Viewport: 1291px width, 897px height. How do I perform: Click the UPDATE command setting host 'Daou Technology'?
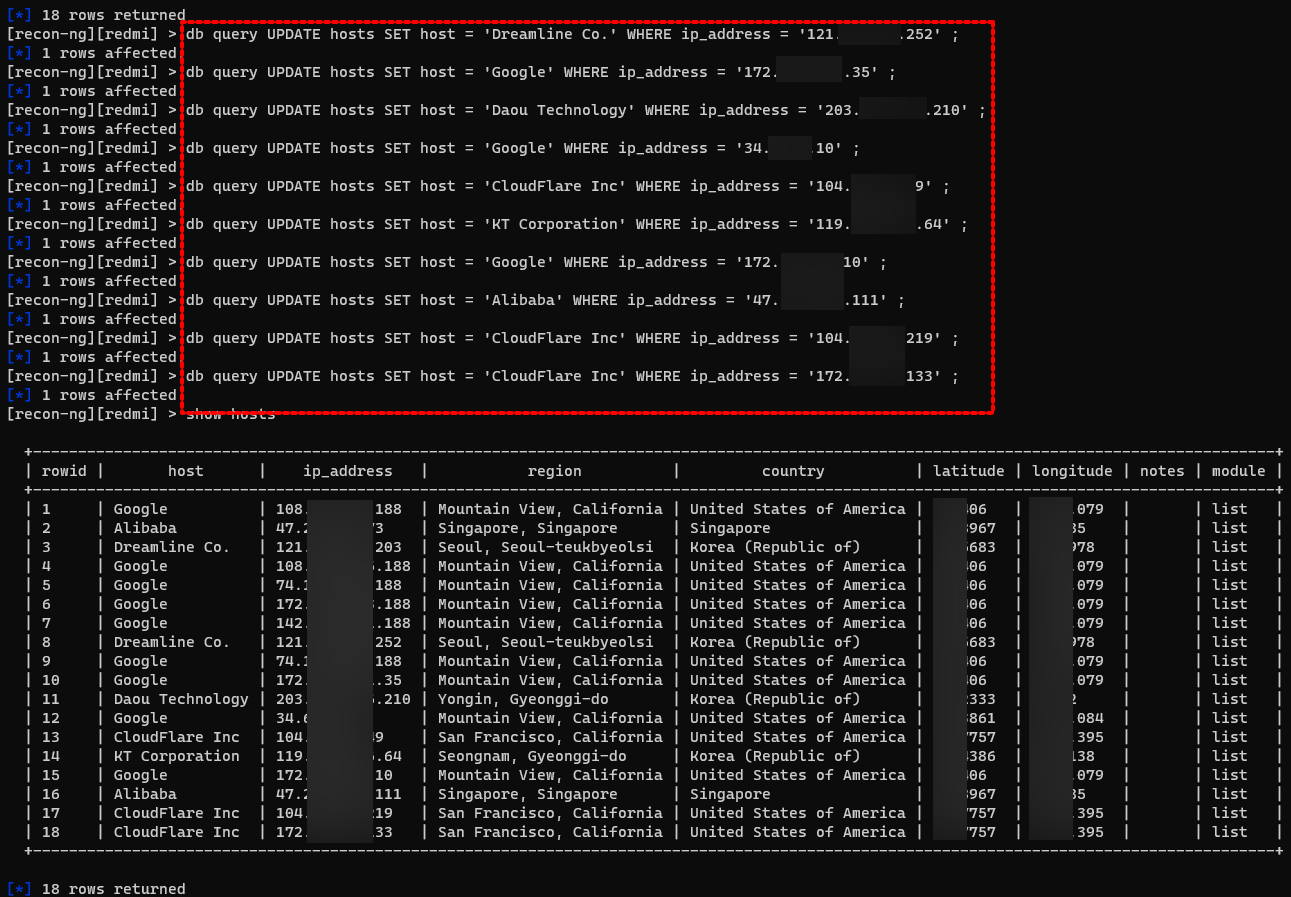tap(586, 110)
